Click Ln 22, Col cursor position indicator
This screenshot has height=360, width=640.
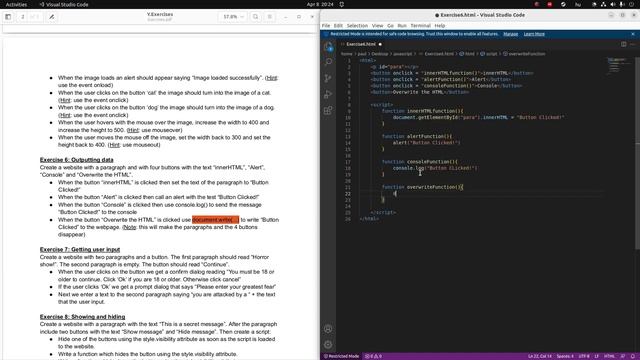point(540,356)
